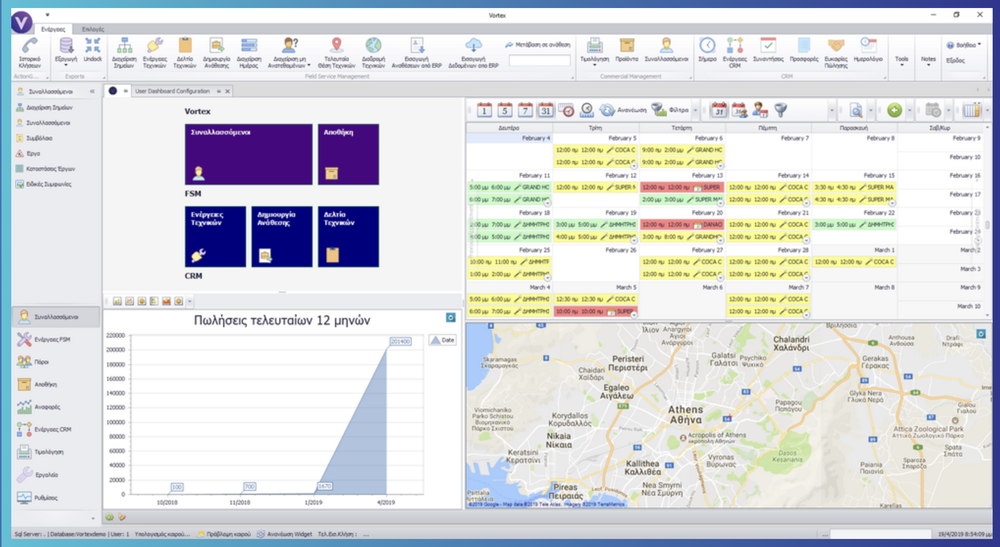
Task: Switch to the Επιλογές ribbon tab
Action: [x=94, y=30]
